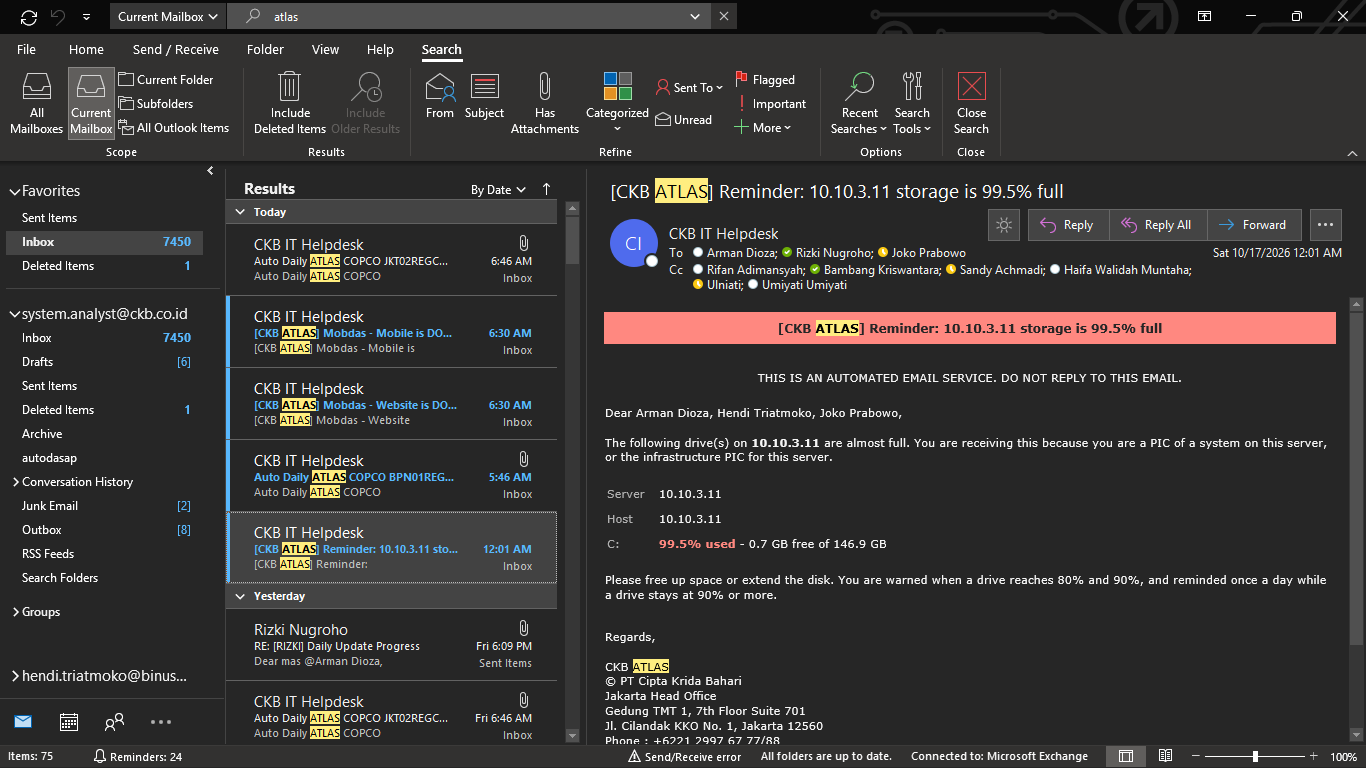The height and width of the screenshot is (768, 1366).
Task: Toggle the Important filter
Action: tap(771, 104)
